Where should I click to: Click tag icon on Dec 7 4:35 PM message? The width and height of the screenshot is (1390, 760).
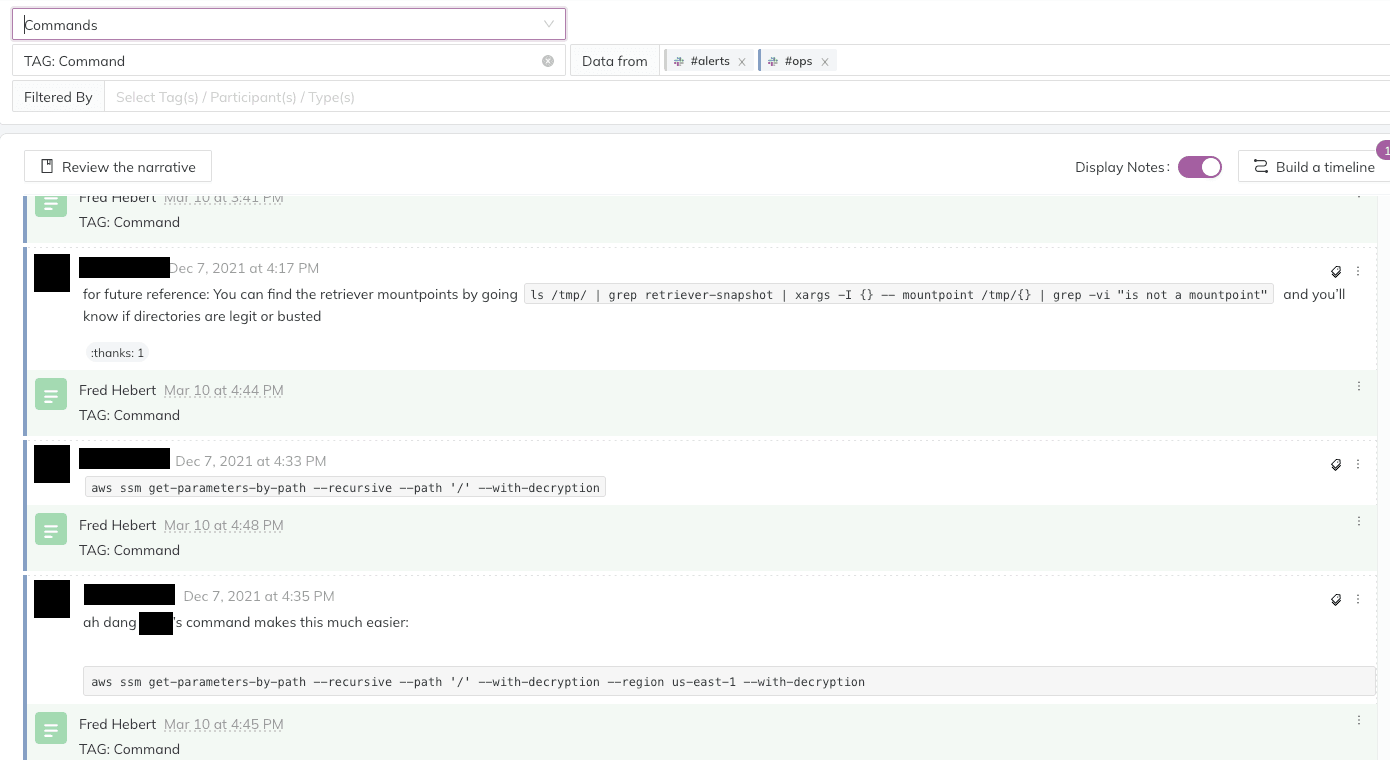1335,600
